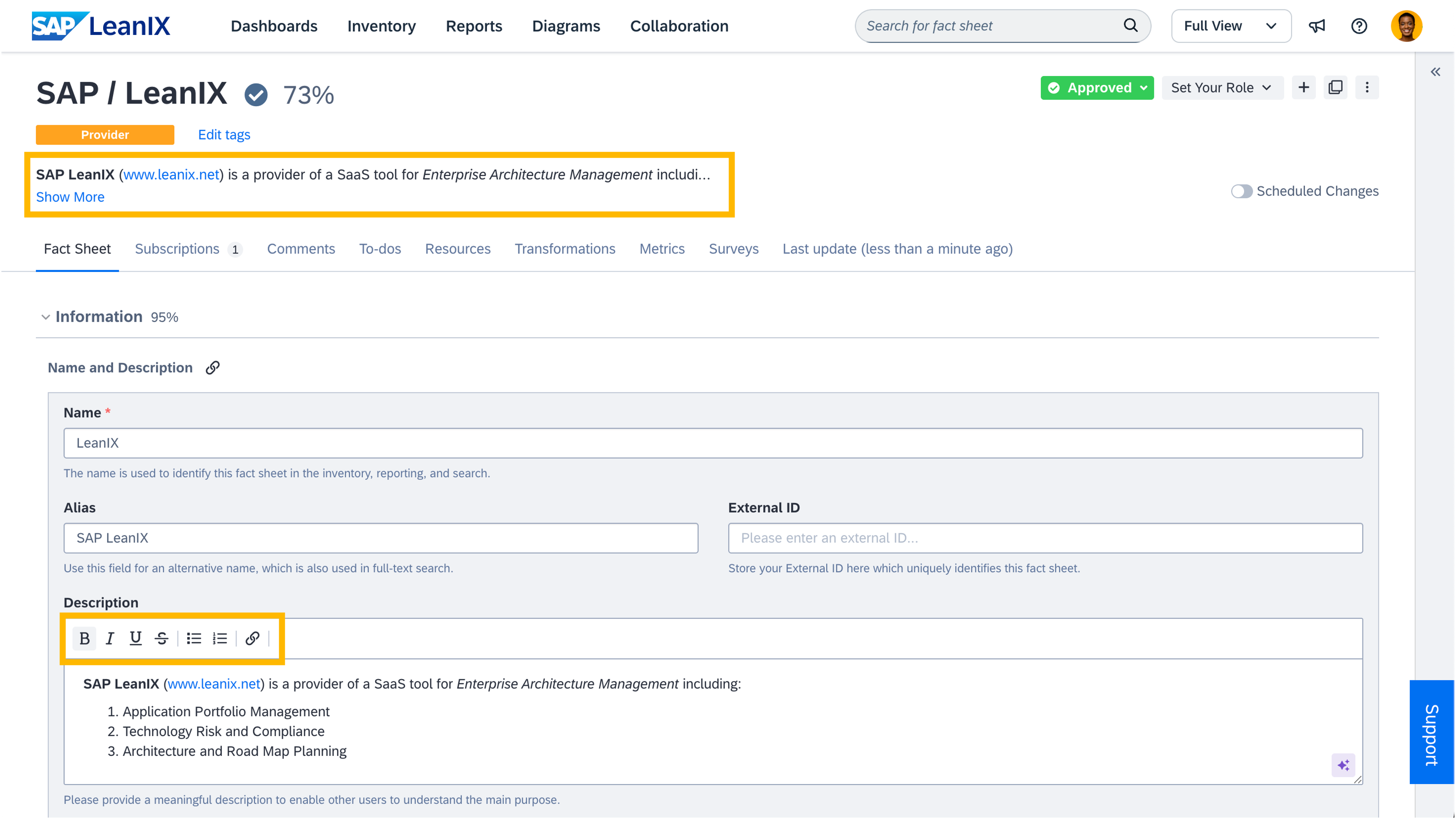Open the Inventory menu

click(x=382, y=26)
